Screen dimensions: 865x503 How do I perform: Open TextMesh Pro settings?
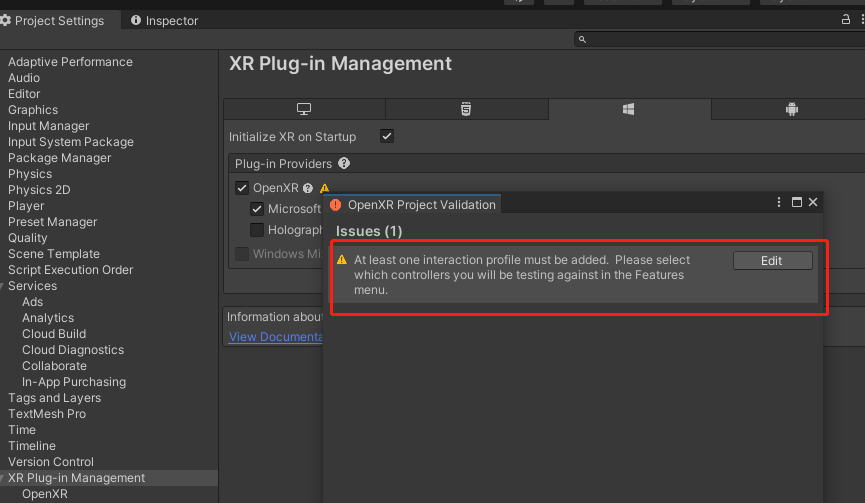(47, 414)
